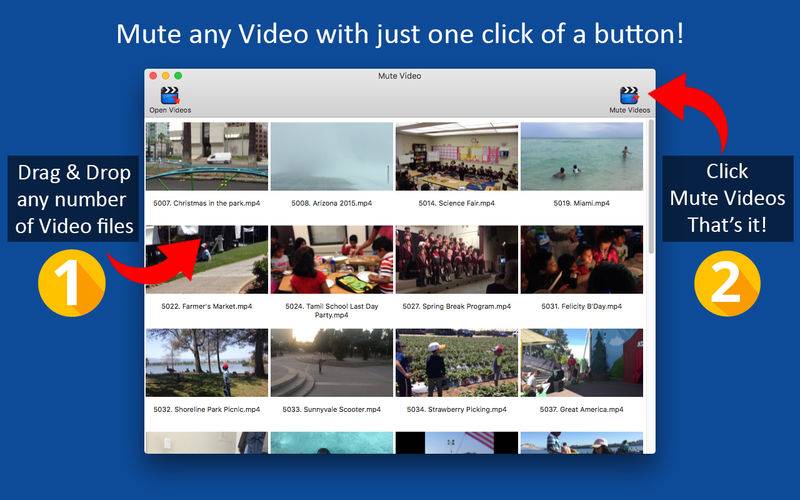The width and height of the screenshot is (800, 500).
Task: Select the Christmas in the park video thumbnail
Action: 207,156
